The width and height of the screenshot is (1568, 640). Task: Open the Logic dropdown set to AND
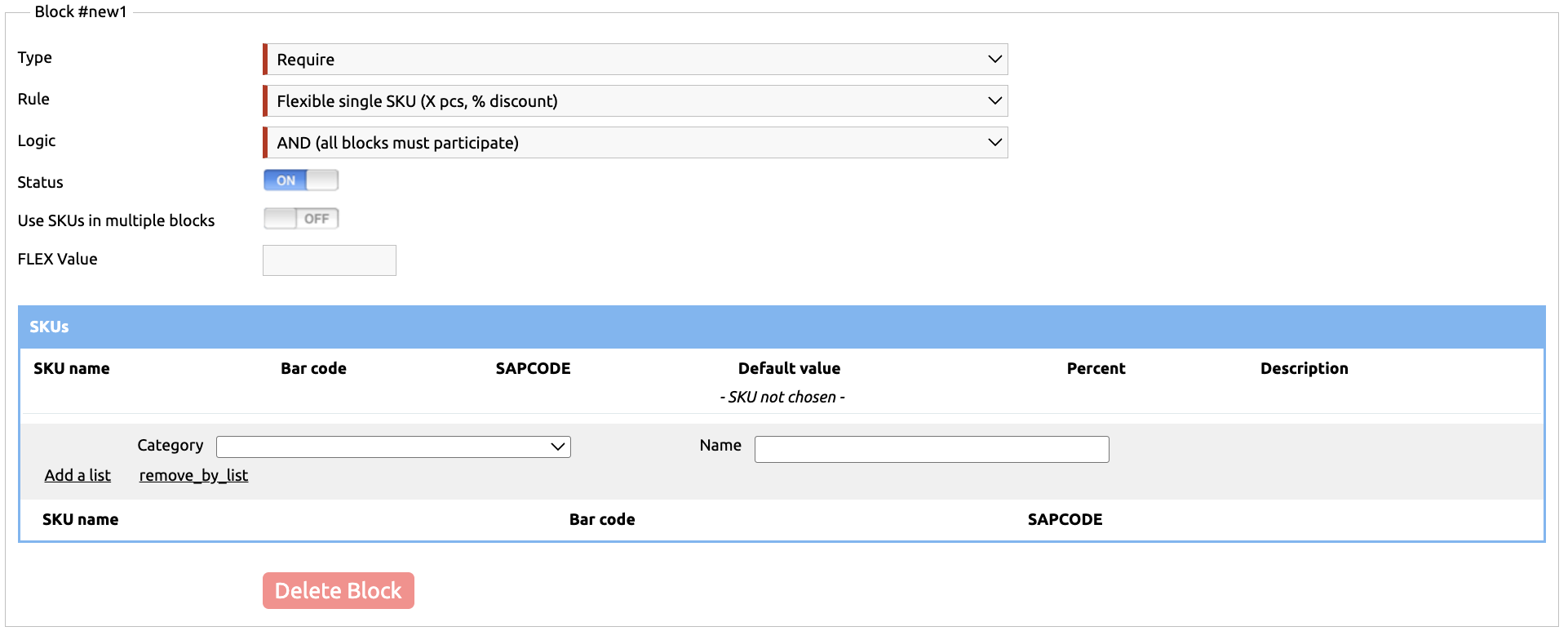pos(636,143)
